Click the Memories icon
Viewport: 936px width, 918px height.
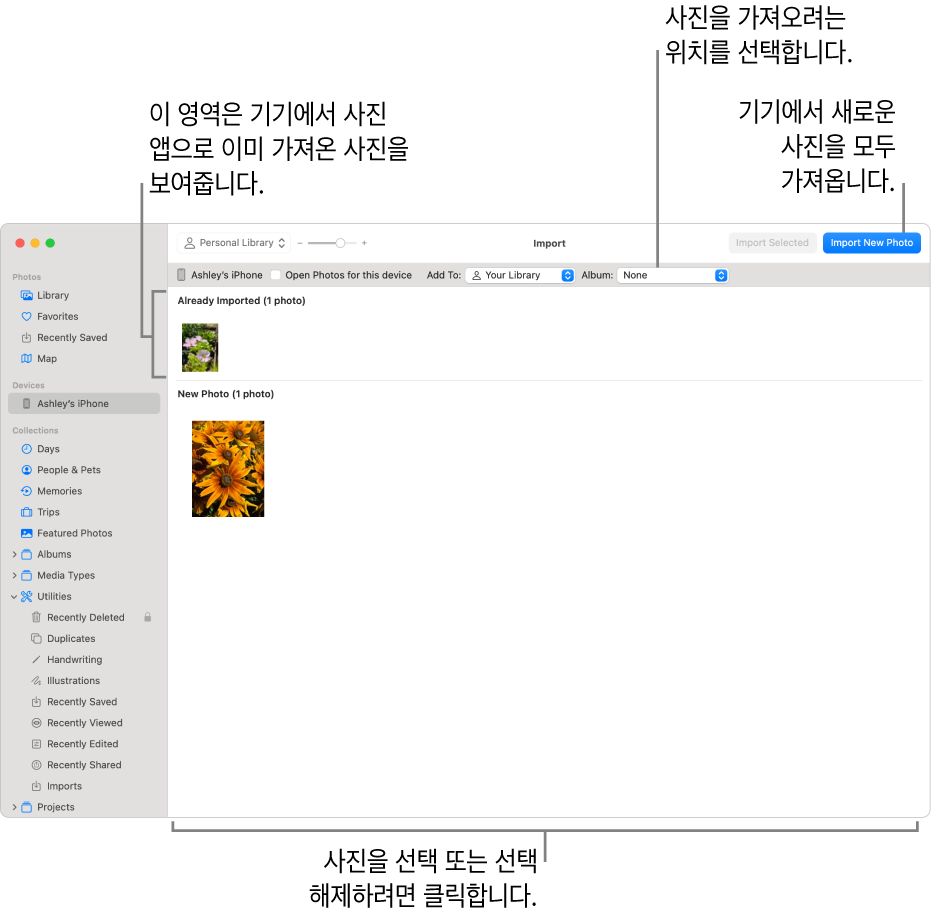(x=26, y=492)
